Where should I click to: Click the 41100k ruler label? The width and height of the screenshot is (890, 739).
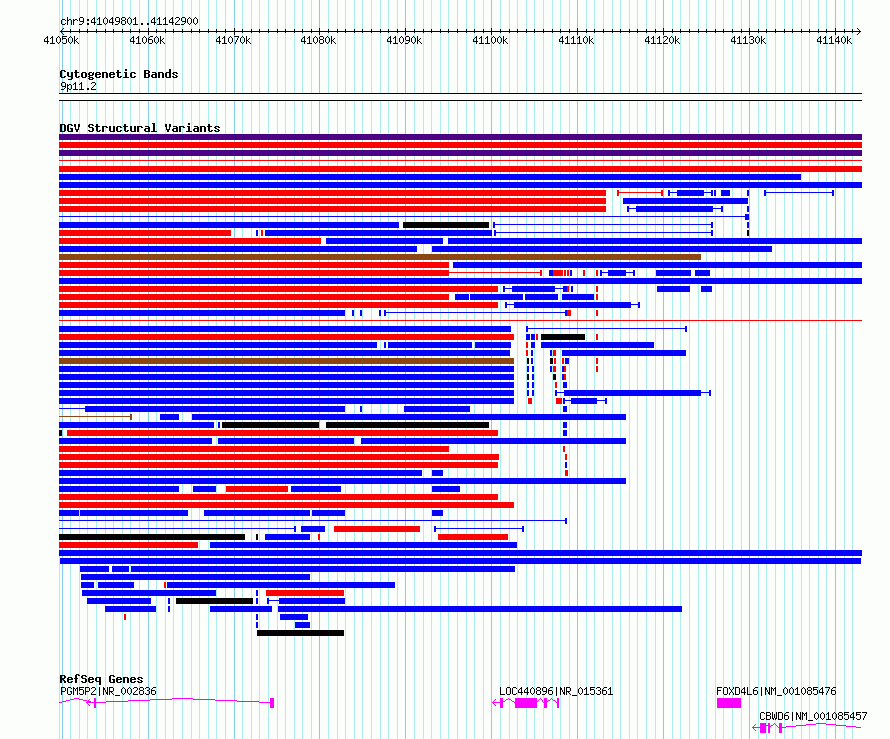490,40
